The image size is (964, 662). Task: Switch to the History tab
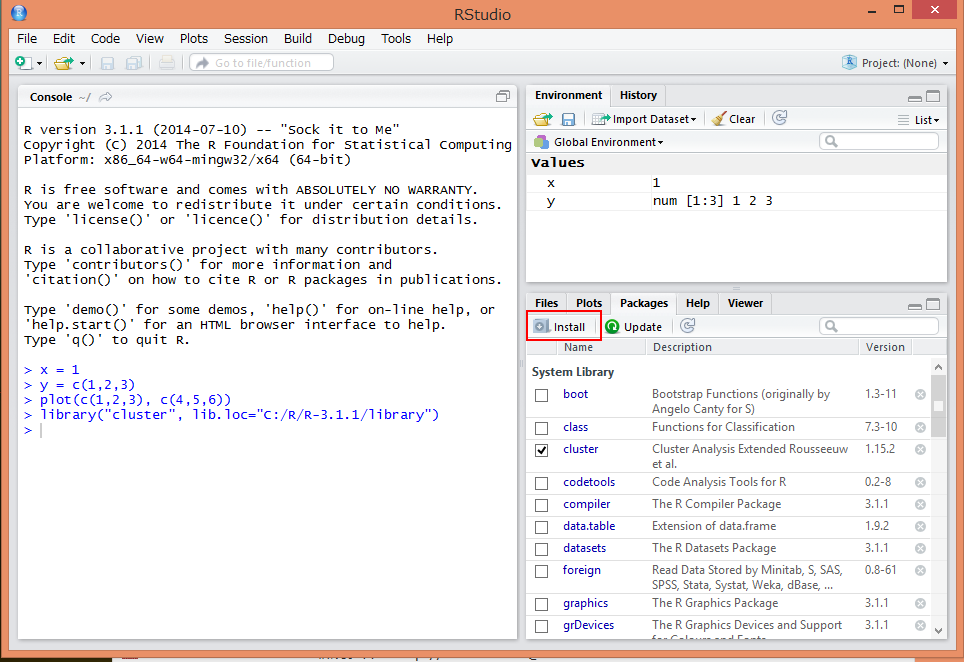(x=638, y=95)
